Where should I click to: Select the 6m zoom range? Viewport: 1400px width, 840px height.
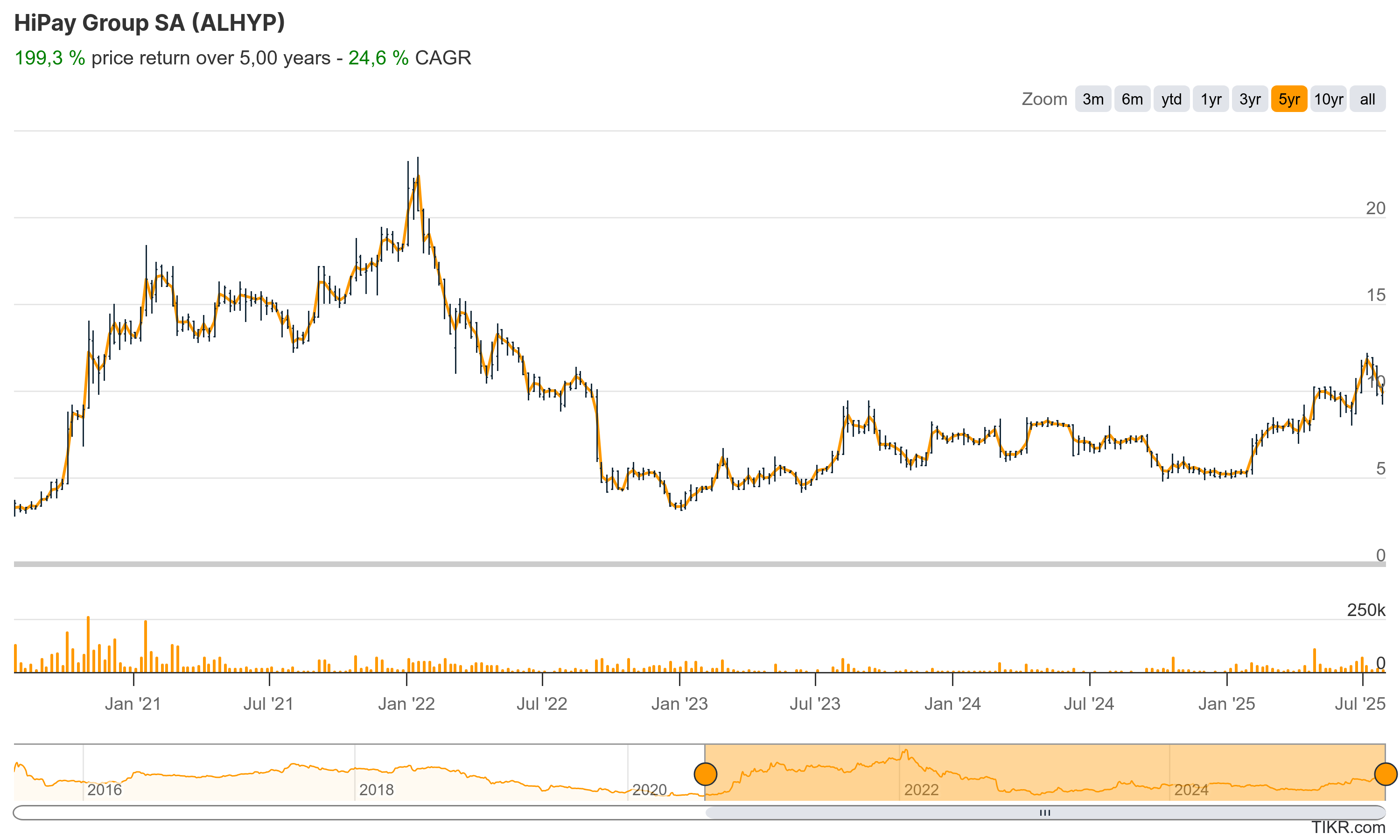click(x=1132, y=99)
